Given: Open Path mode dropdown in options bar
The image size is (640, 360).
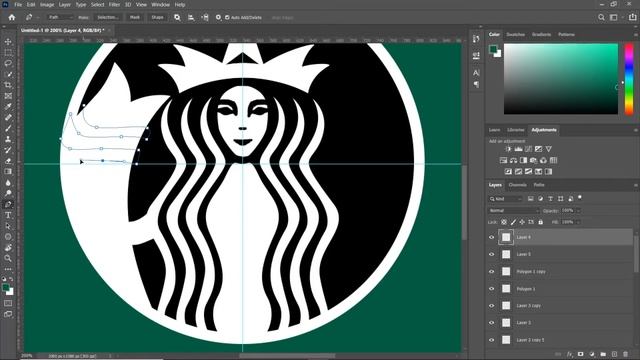Looking at the screenshot, I should (x=60, y=18).
